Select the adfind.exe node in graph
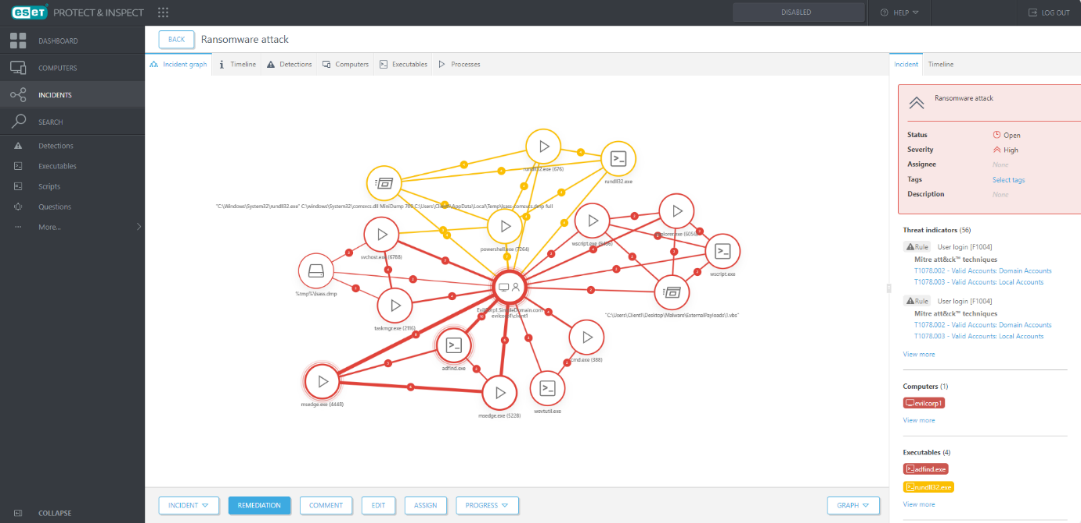This screenshot has height=523, width=1081. (x=454, y=345)
